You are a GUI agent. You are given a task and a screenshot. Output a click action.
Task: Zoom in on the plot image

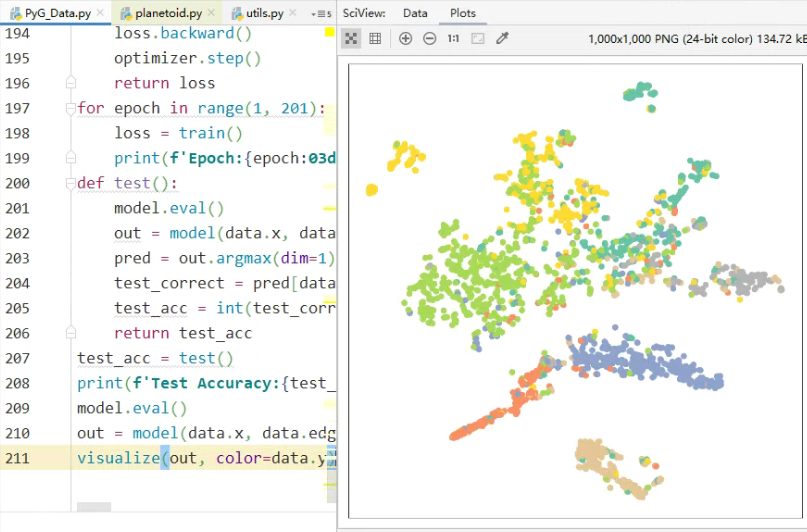coord(406,39)
